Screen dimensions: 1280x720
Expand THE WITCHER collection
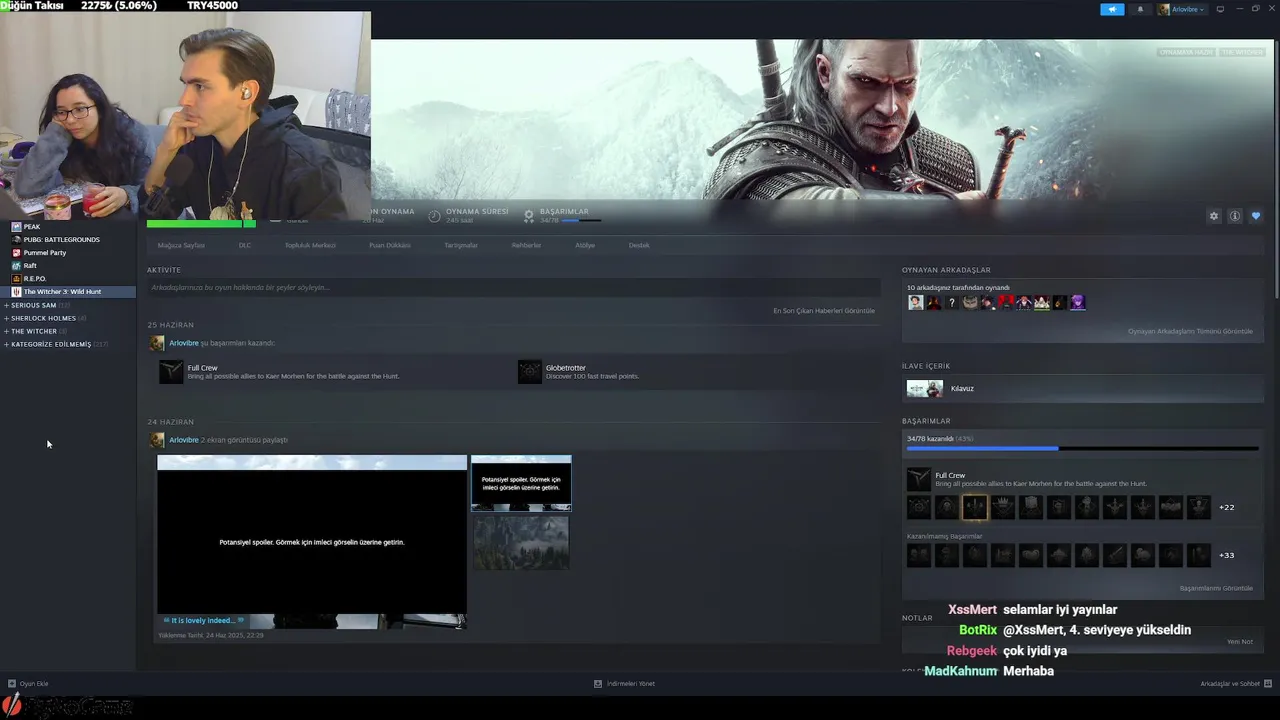[34, 331]
